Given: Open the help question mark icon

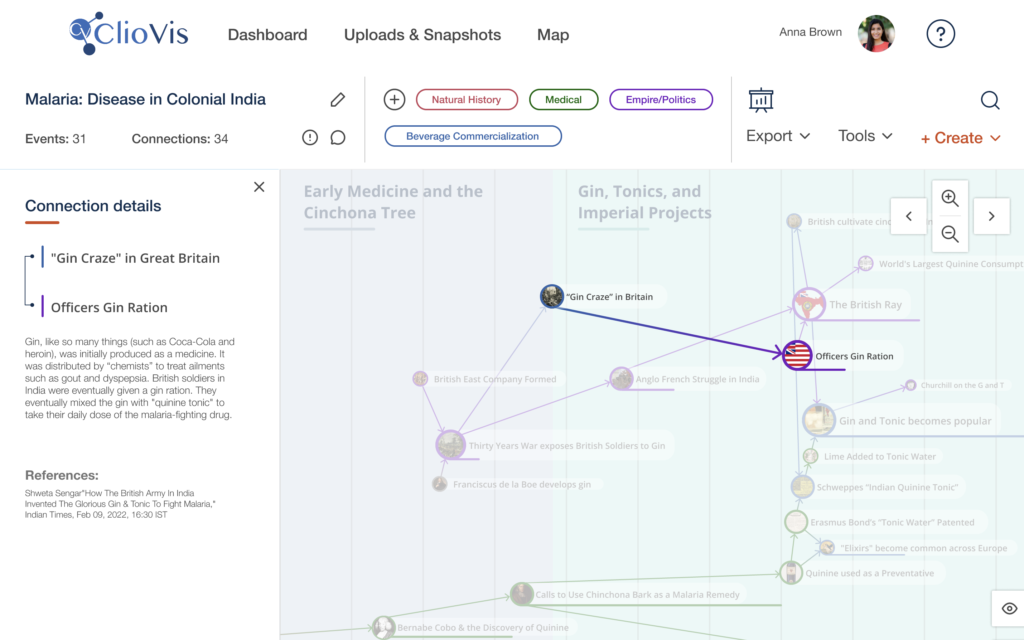Looking at the screenshot, I should (940, 34).
